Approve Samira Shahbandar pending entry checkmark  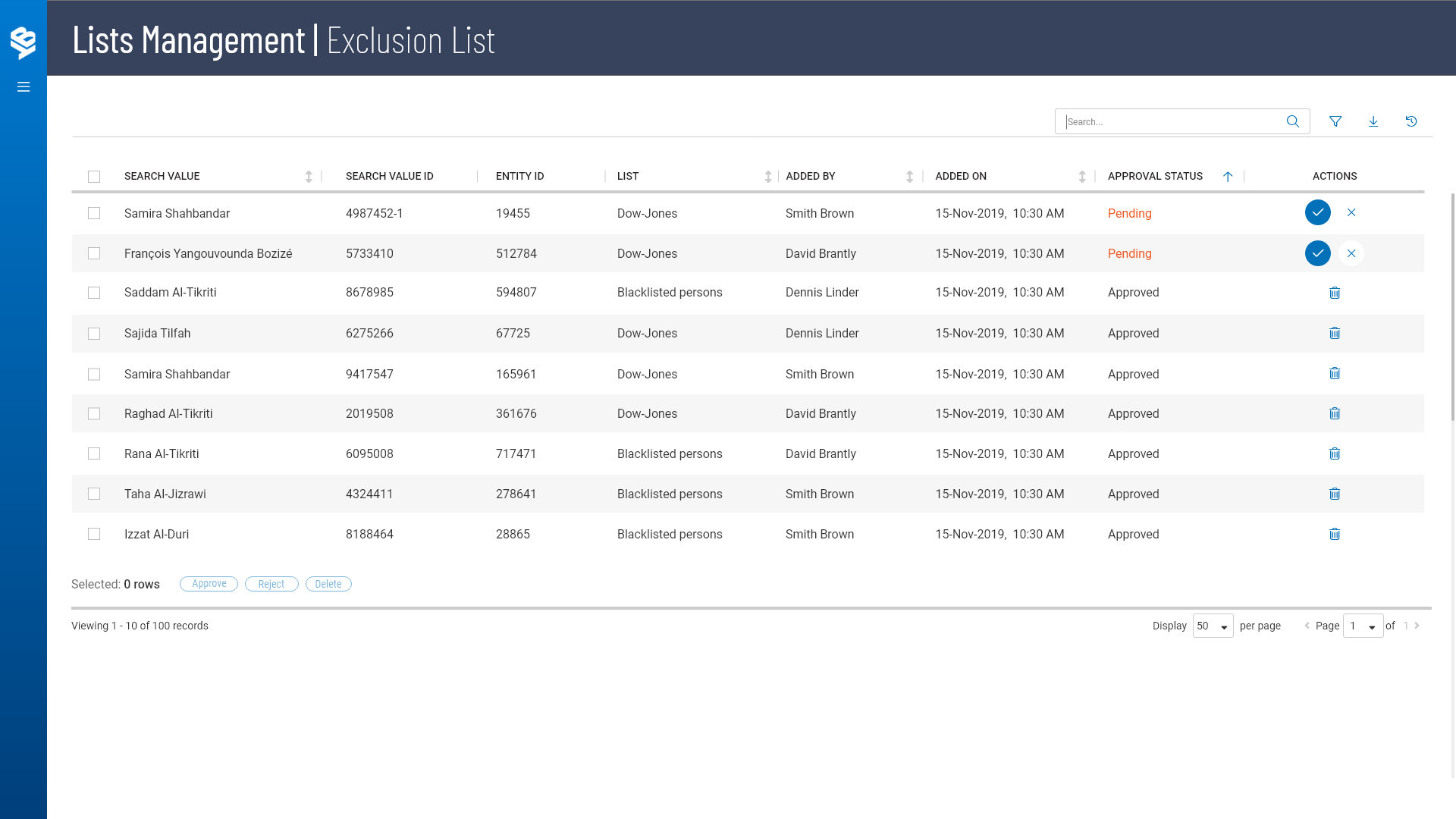(x=1318, y=213)
